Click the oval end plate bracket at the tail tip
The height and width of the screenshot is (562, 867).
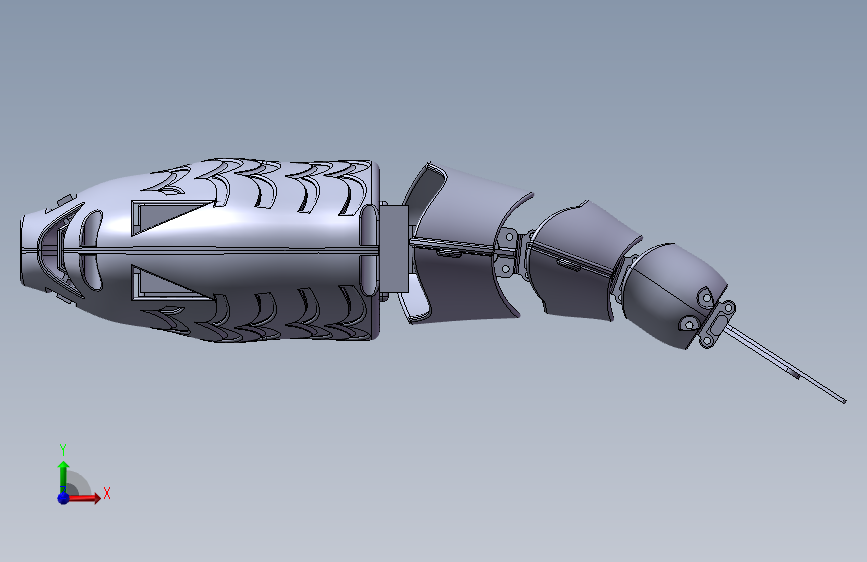(717, 325)
